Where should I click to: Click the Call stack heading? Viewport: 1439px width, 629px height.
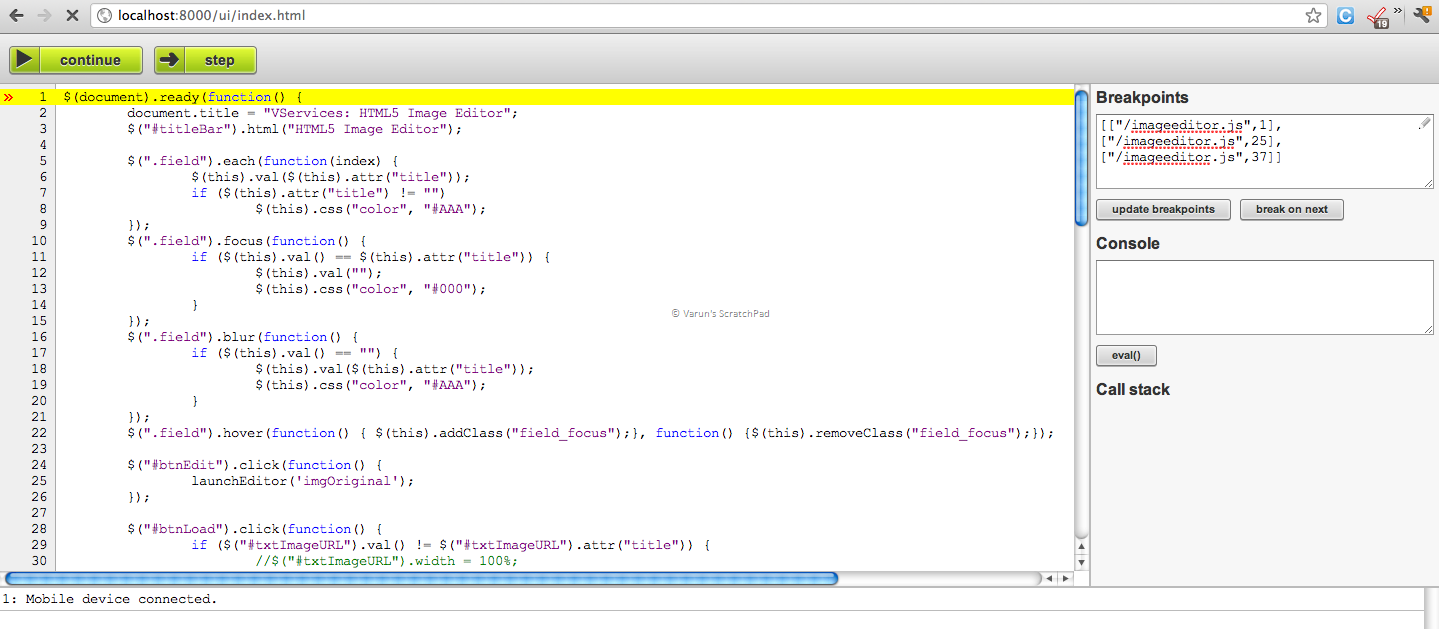point(1133,390)
